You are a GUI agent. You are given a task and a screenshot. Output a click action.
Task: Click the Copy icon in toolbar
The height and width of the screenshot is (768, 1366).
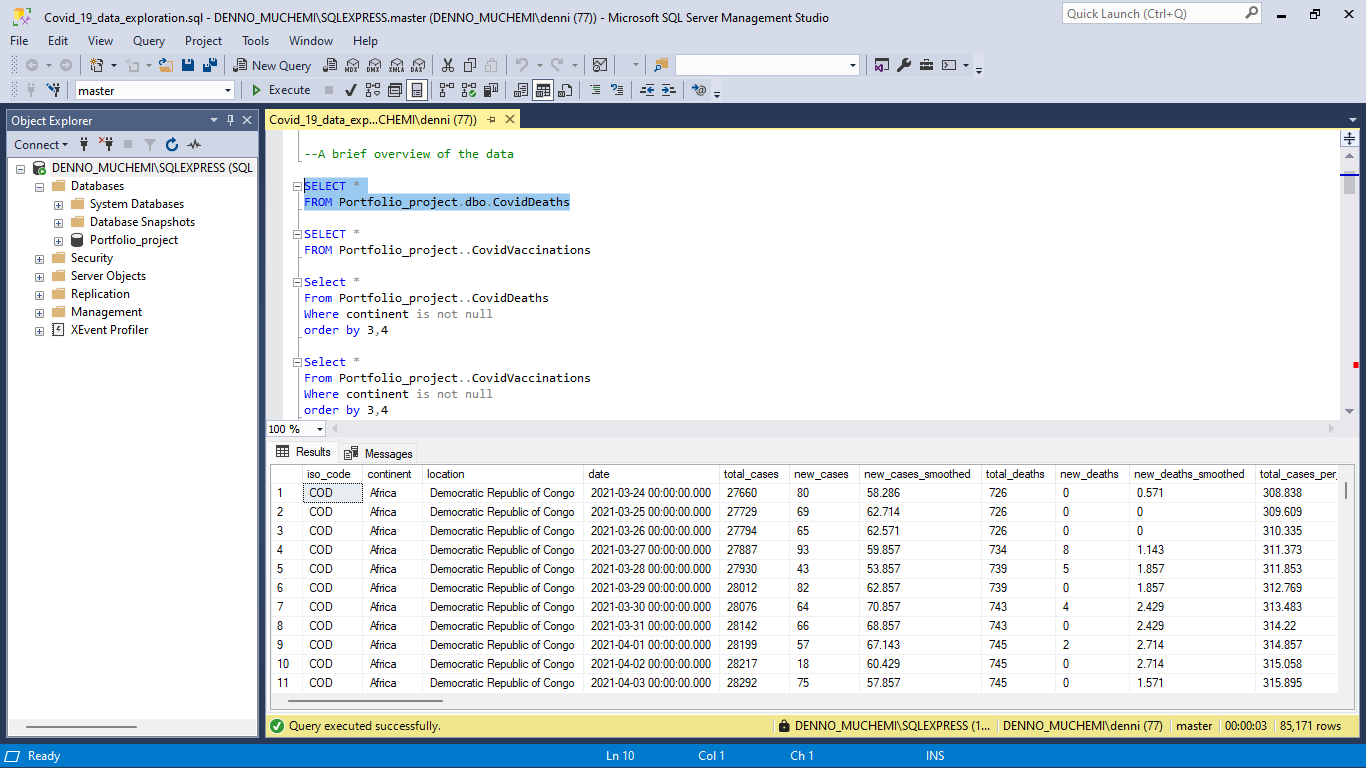coord(469,65)
